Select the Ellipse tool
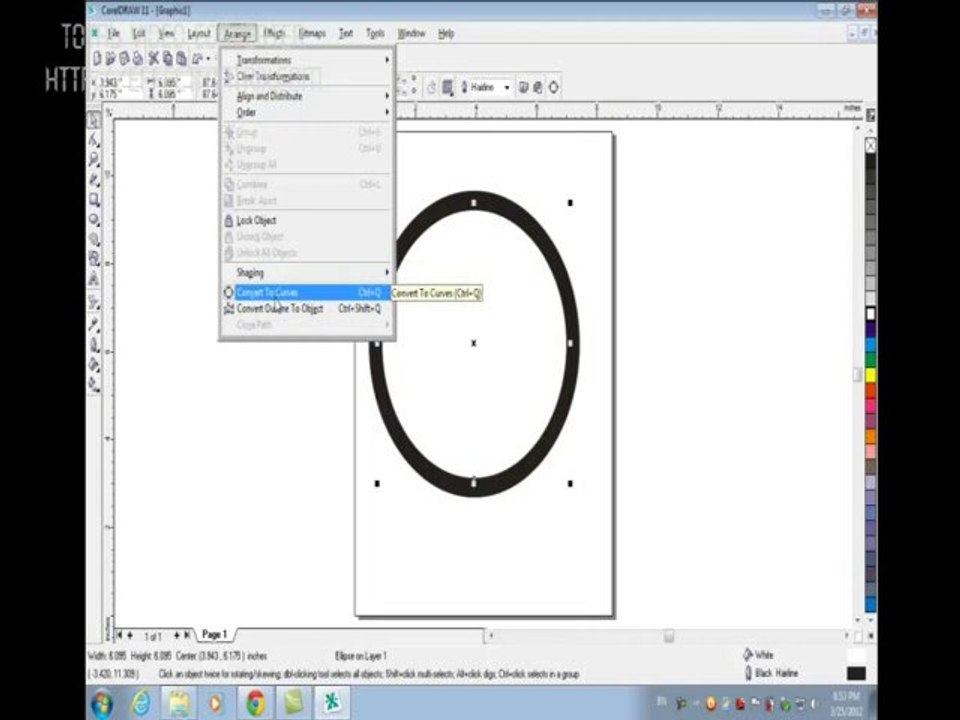The width and height of the screenshot is (960, 720). [x=94, y=219]
